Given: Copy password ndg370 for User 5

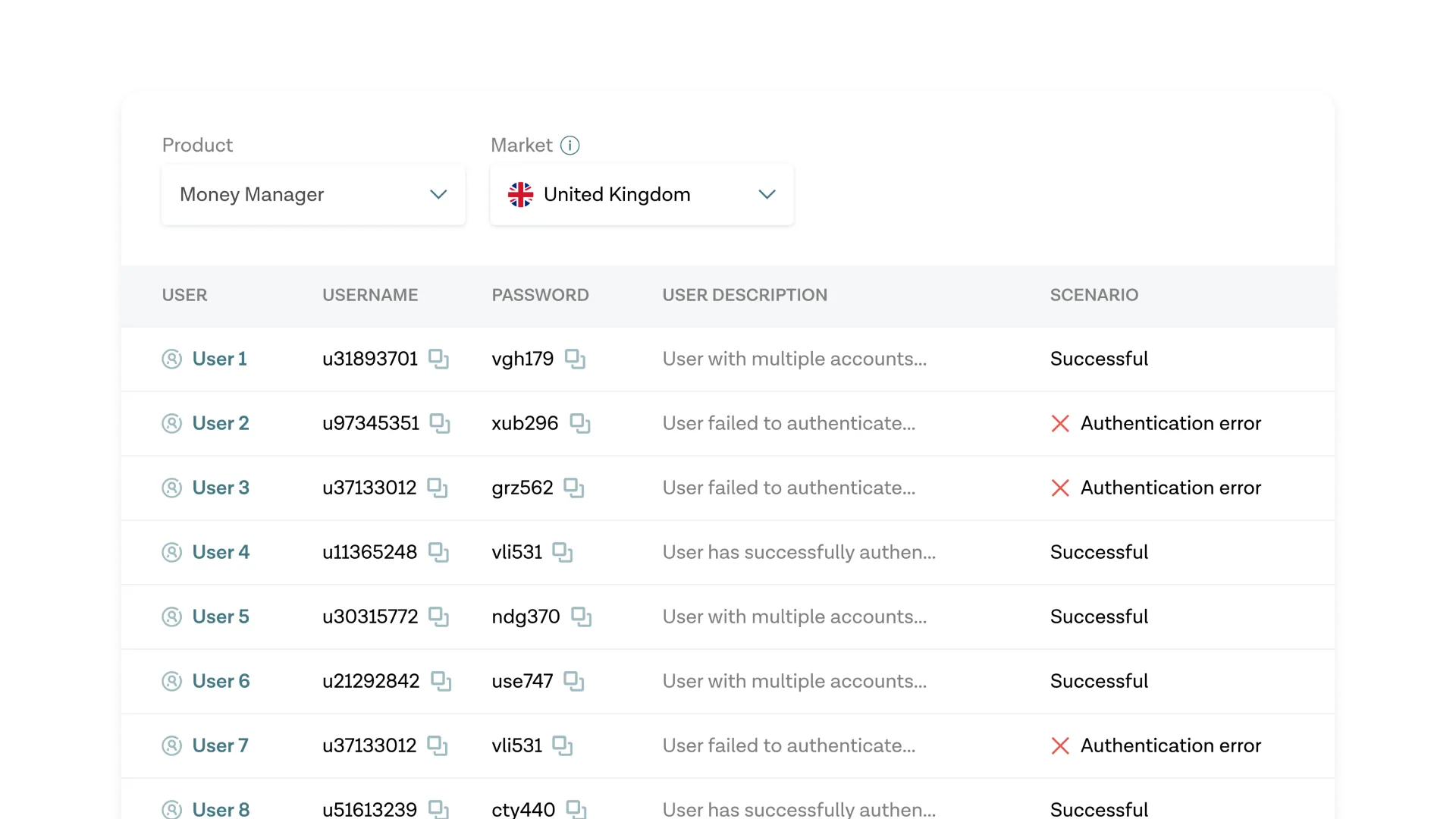Looking at the screenshot, I should (x=581, y=617).
